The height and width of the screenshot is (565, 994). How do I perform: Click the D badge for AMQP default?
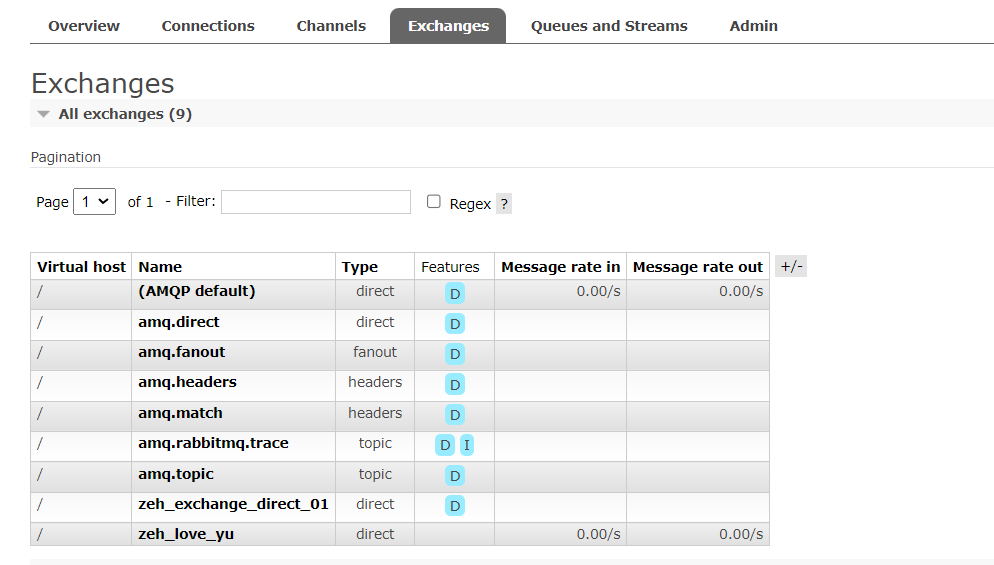(x=455, y=293)
